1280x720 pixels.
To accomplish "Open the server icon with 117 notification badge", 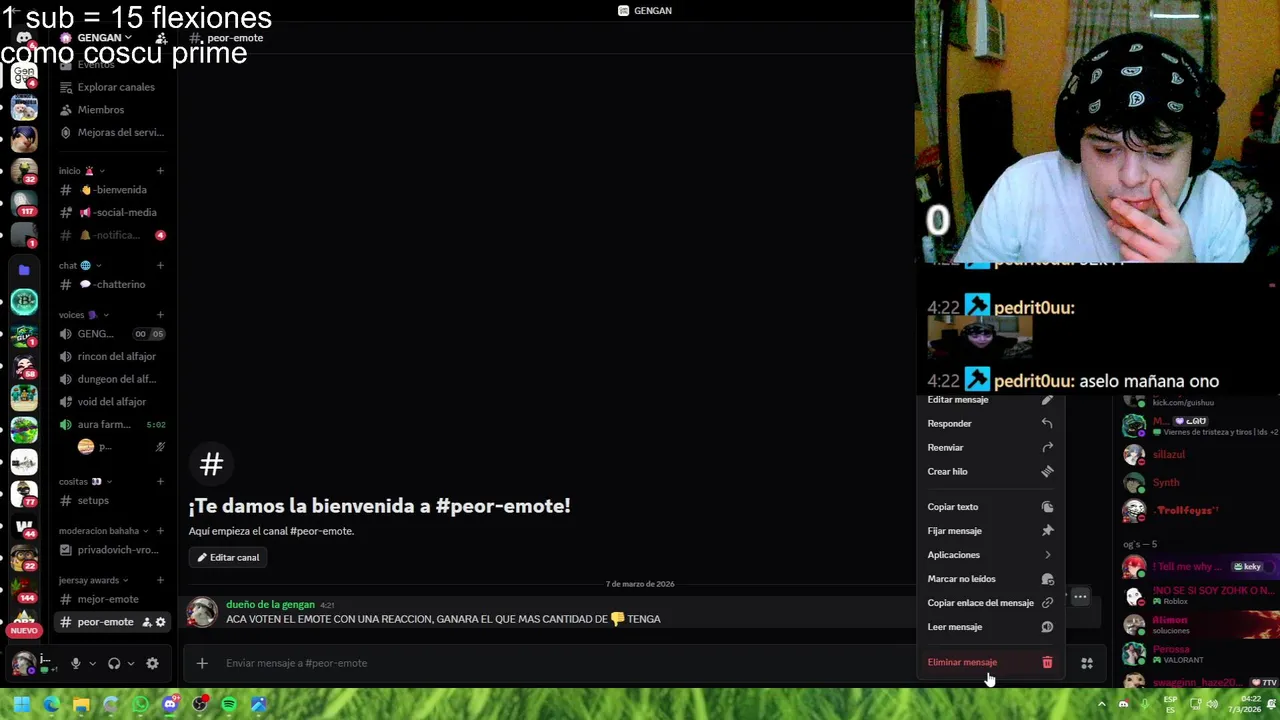I will pyautogui.click(x=24, y=203).
